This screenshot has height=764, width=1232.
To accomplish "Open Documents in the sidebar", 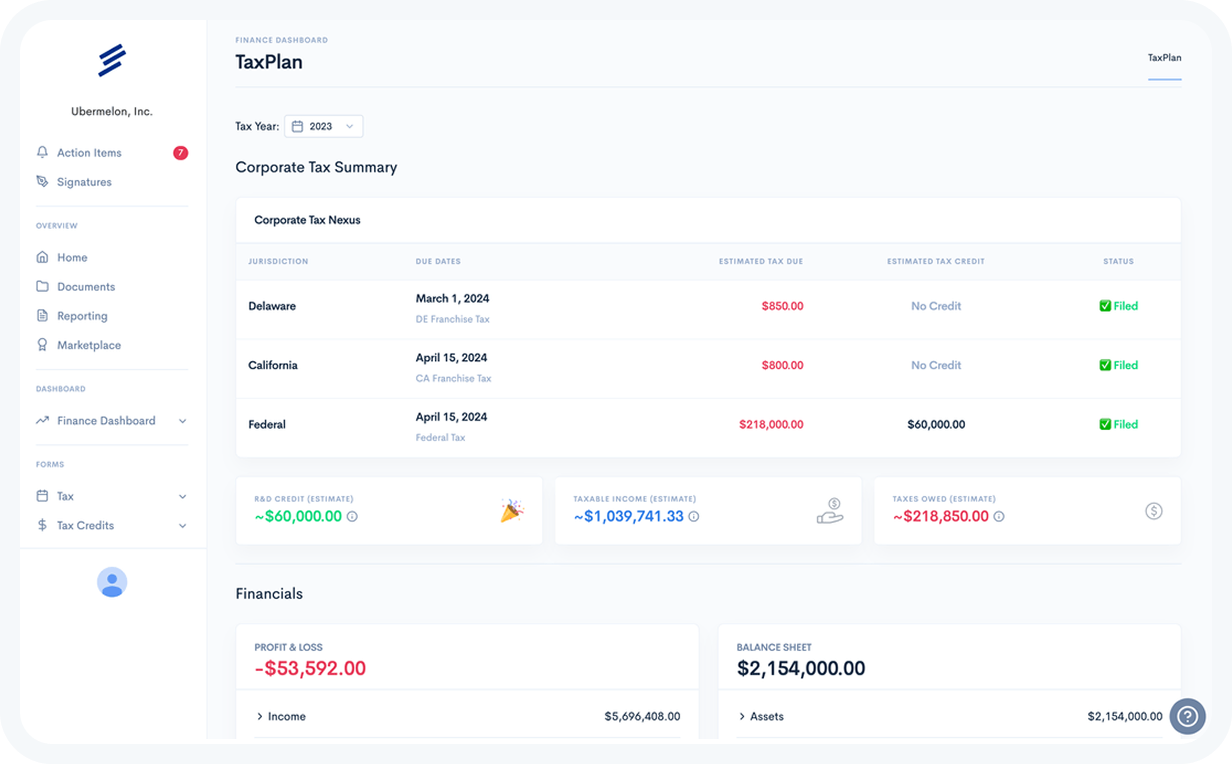I will pos(85,287).
